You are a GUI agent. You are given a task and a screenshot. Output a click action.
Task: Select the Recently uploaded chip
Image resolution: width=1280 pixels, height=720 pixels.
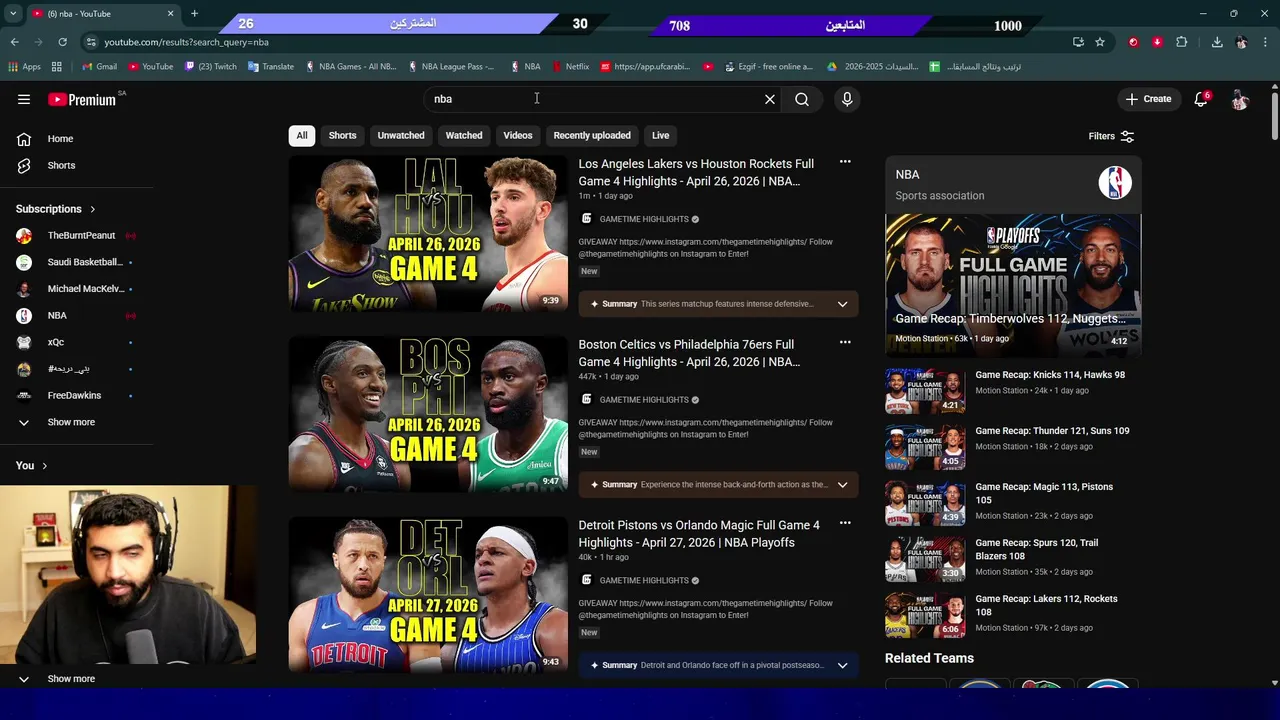(592, 135)
